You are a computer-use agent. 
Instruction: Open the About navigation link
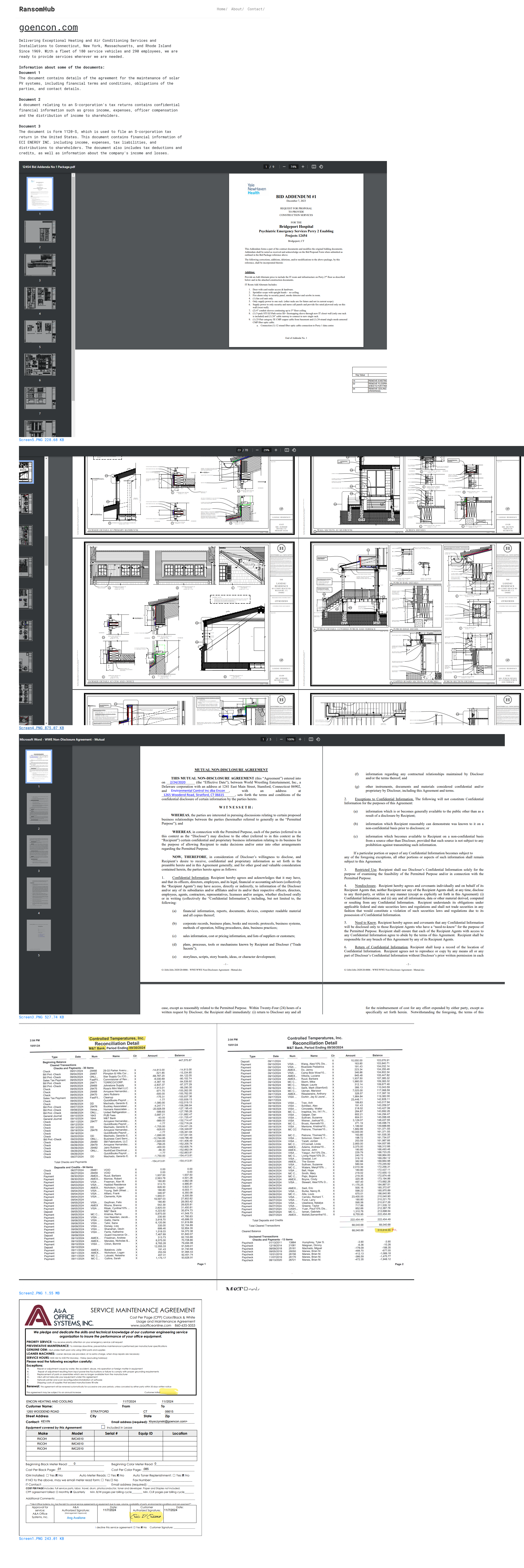point(237,9)
